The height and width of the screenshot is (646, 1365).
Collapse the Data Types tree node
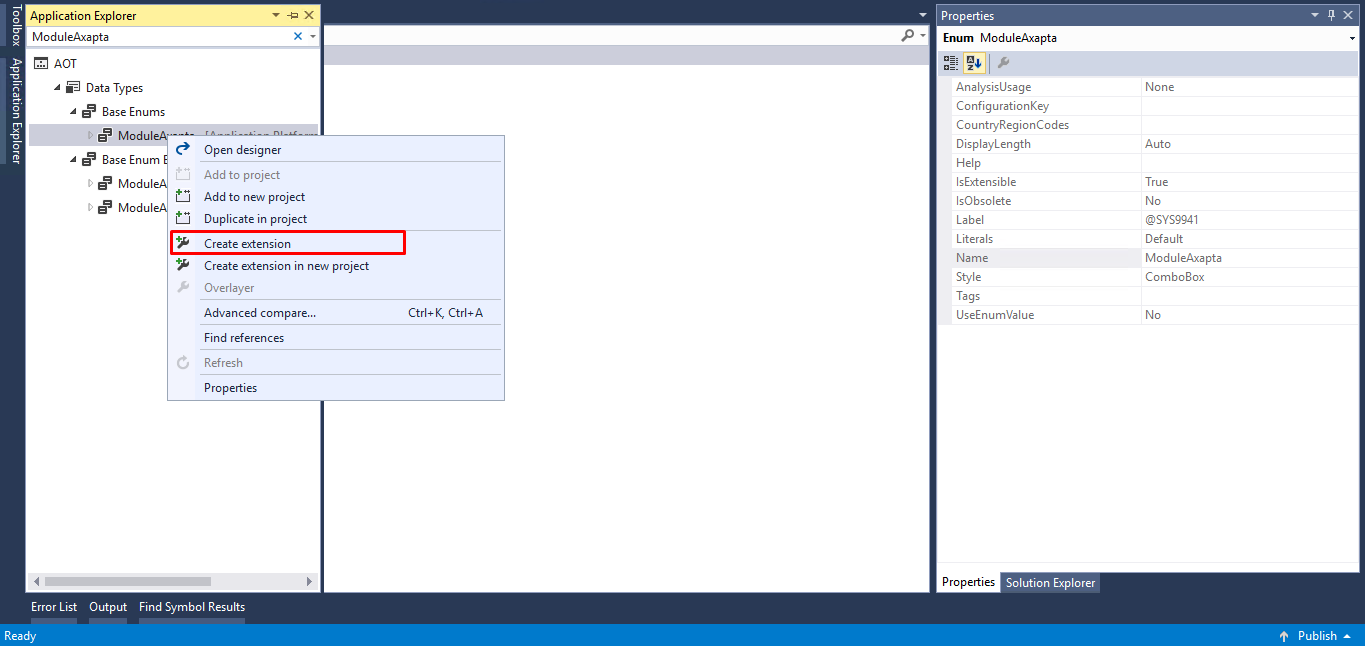tap(57, 88)
